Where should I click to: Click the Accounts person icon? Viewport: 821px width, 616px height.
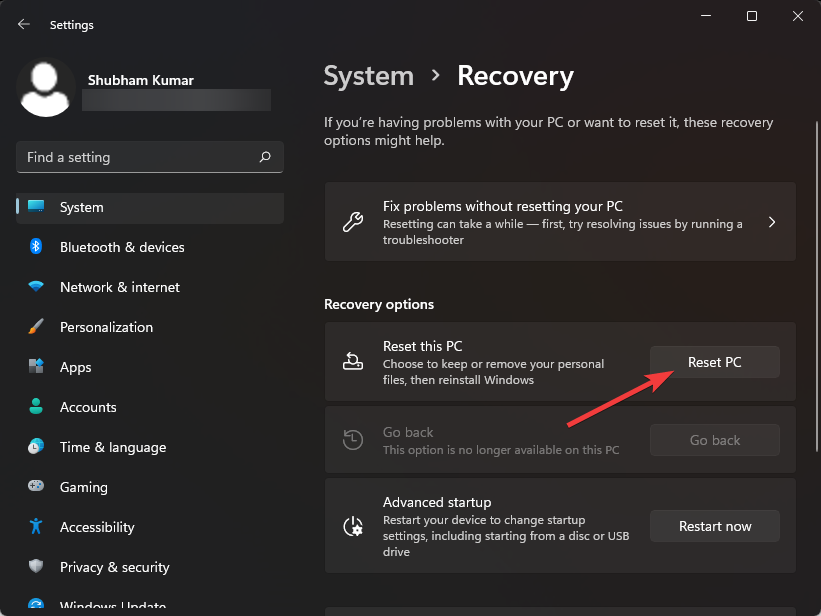tap(36, 406)
